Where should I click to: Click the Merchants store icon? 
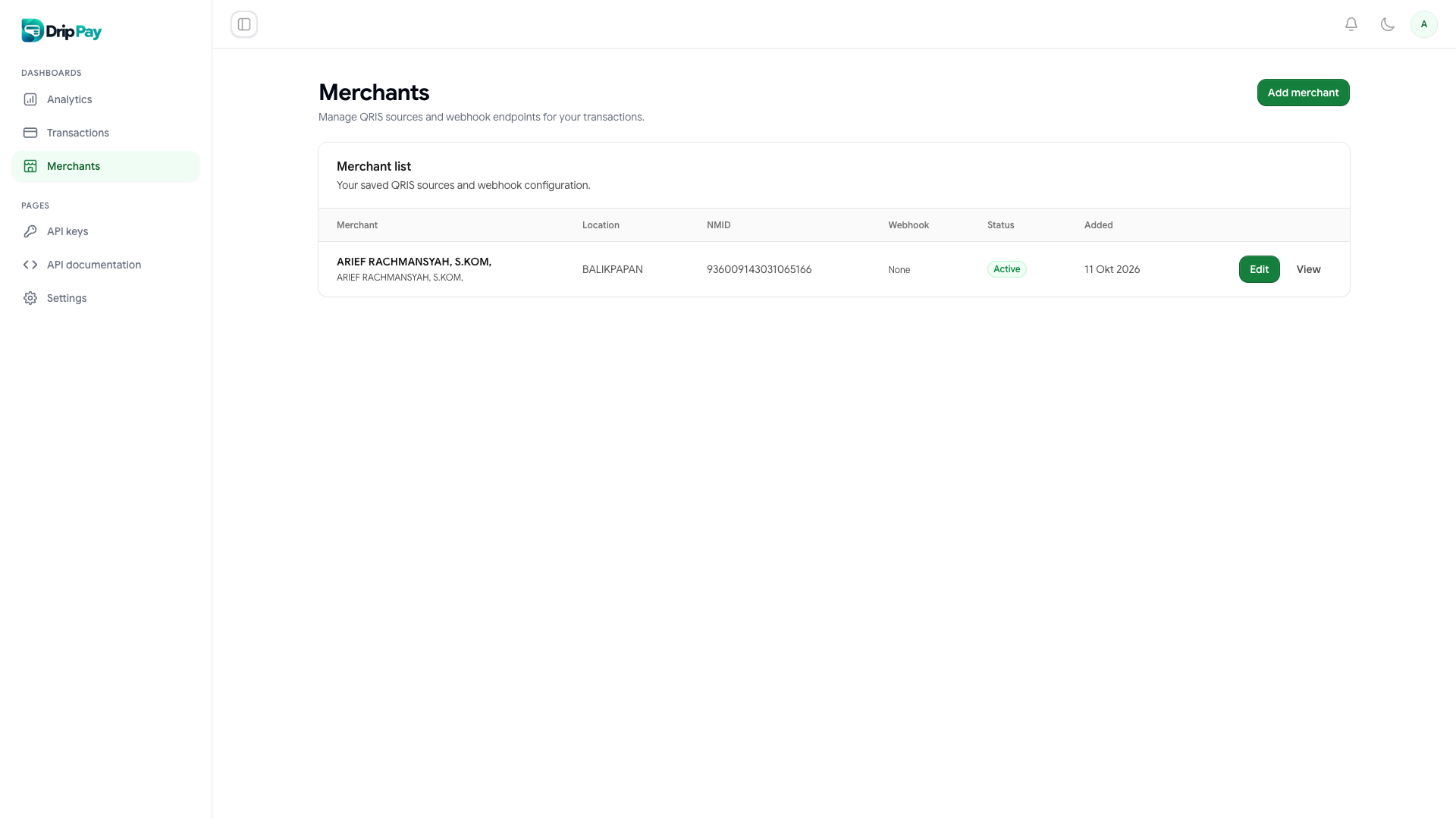pos(30,166)
